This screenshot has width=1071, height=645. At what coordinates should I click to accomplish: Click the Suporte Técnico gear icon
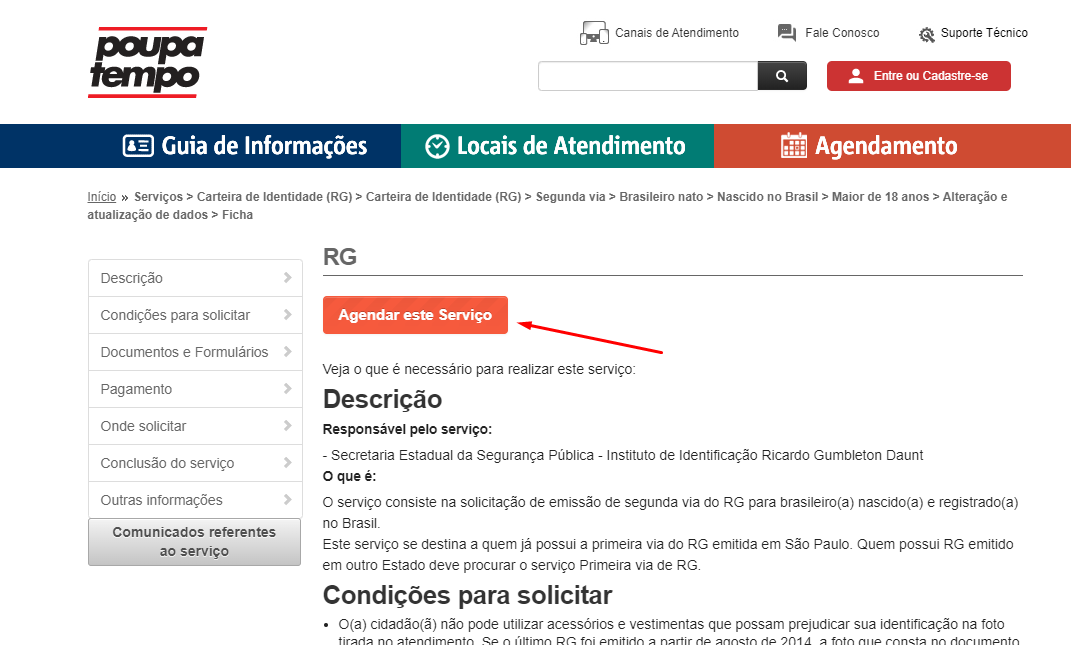click(x=927, y=34)
